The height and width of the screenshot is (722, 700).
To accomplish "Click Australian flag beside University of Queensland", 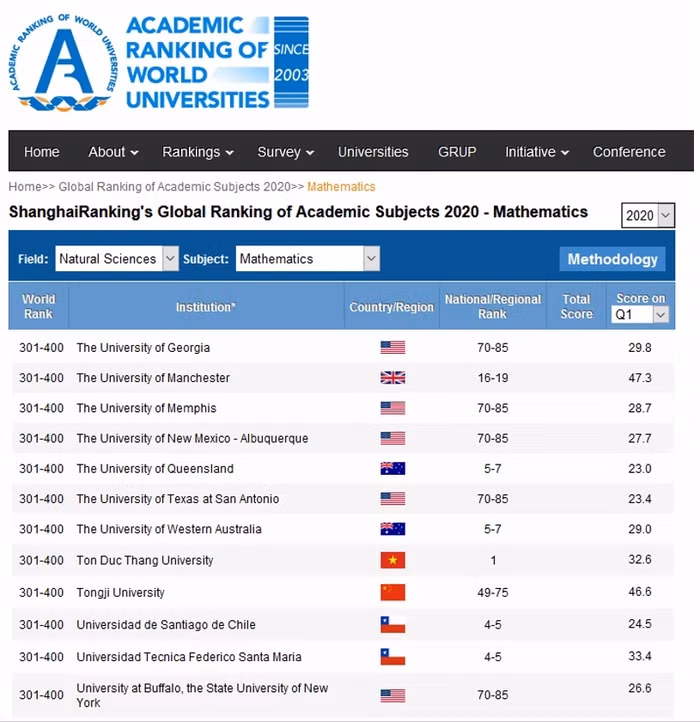I will (392, 469).
